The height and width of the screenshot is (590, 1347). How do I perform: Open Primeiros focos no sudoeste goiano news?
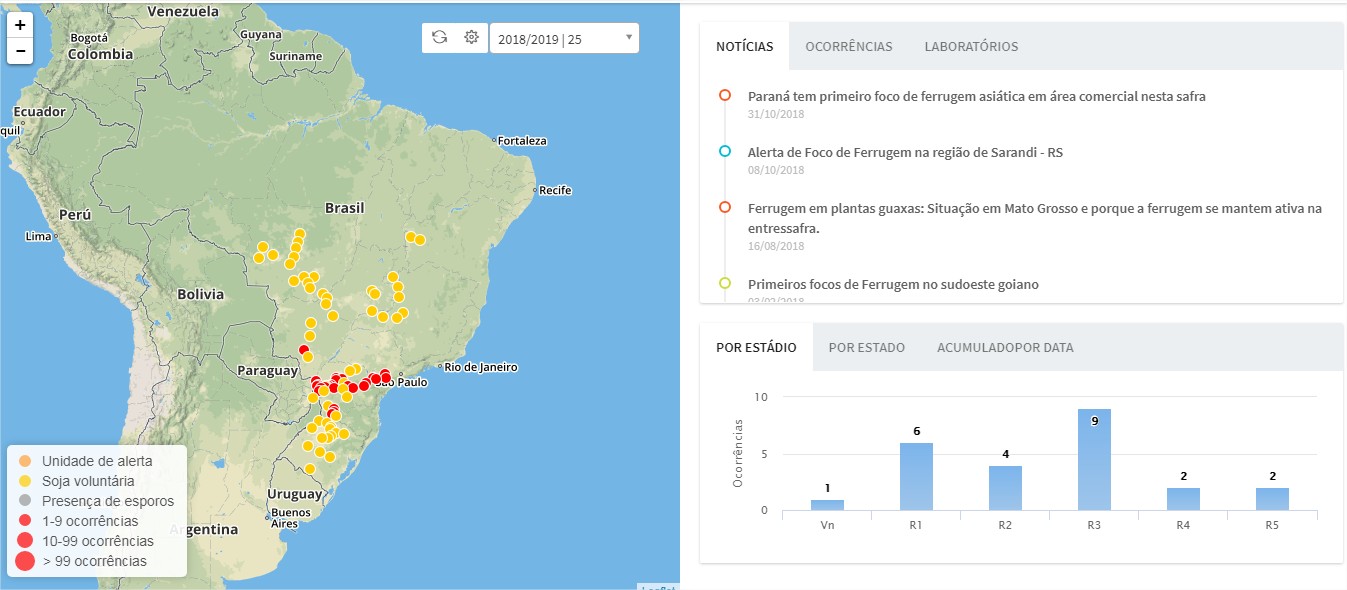(x=893, y=285)
